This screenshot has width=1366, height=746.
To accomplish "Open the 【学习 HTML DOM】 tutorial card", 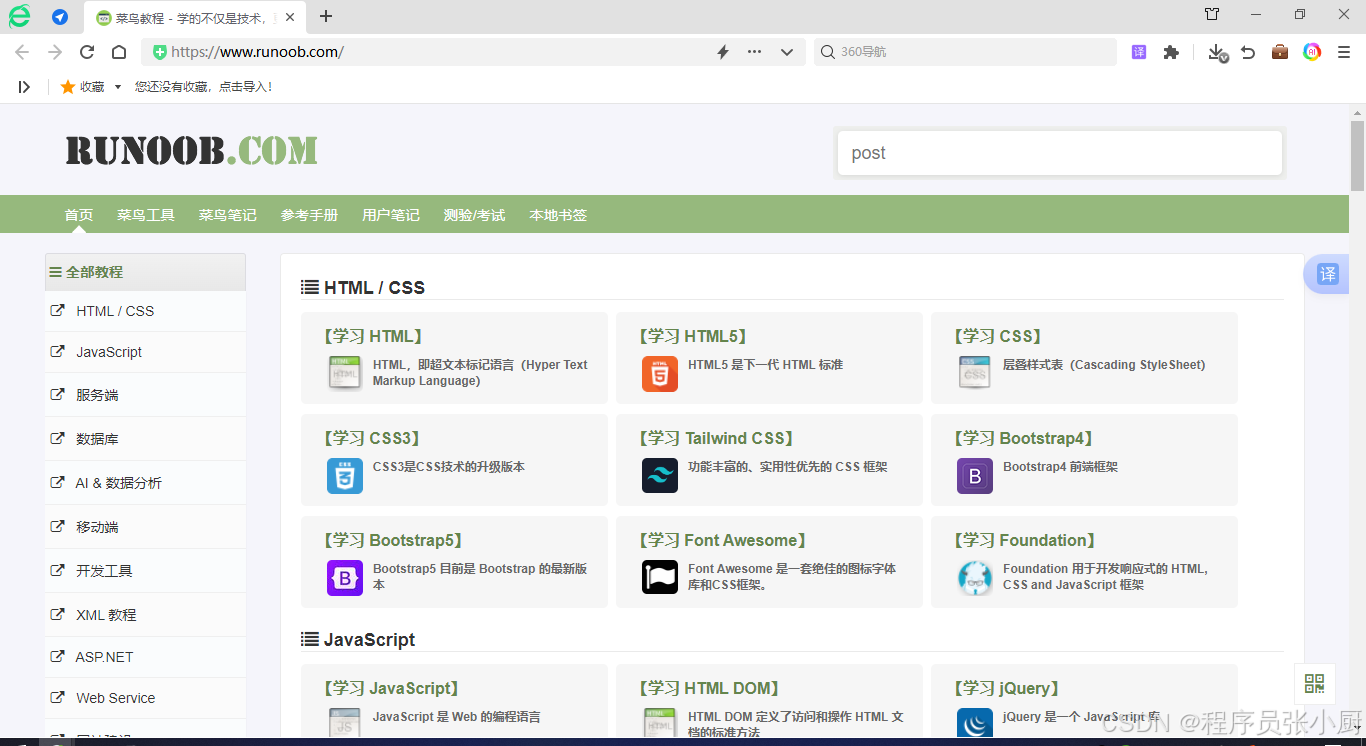I will 769,701.
